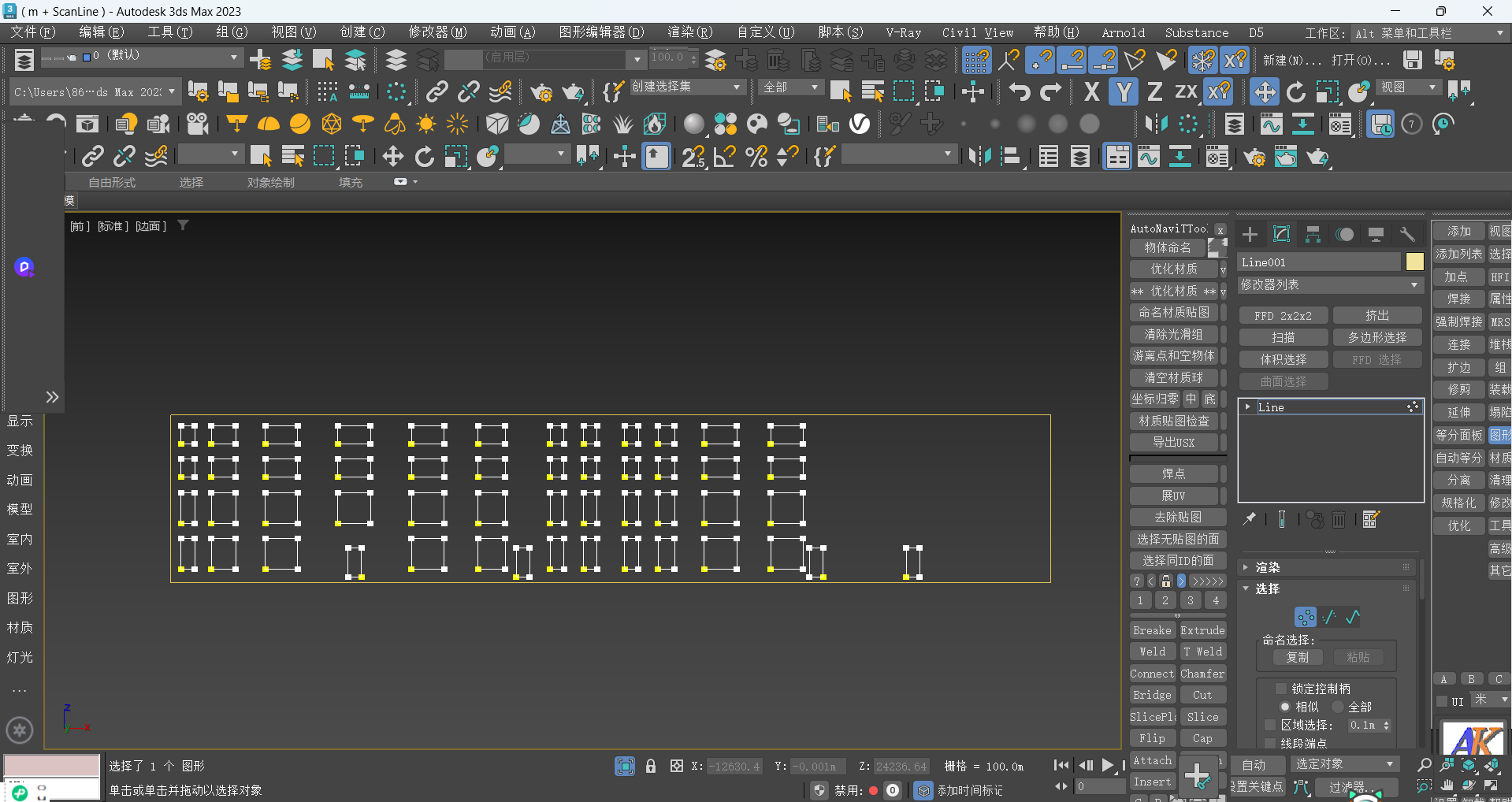Open the 米 units dropdown
The image size is (1512, 802).
point(1490,700)
